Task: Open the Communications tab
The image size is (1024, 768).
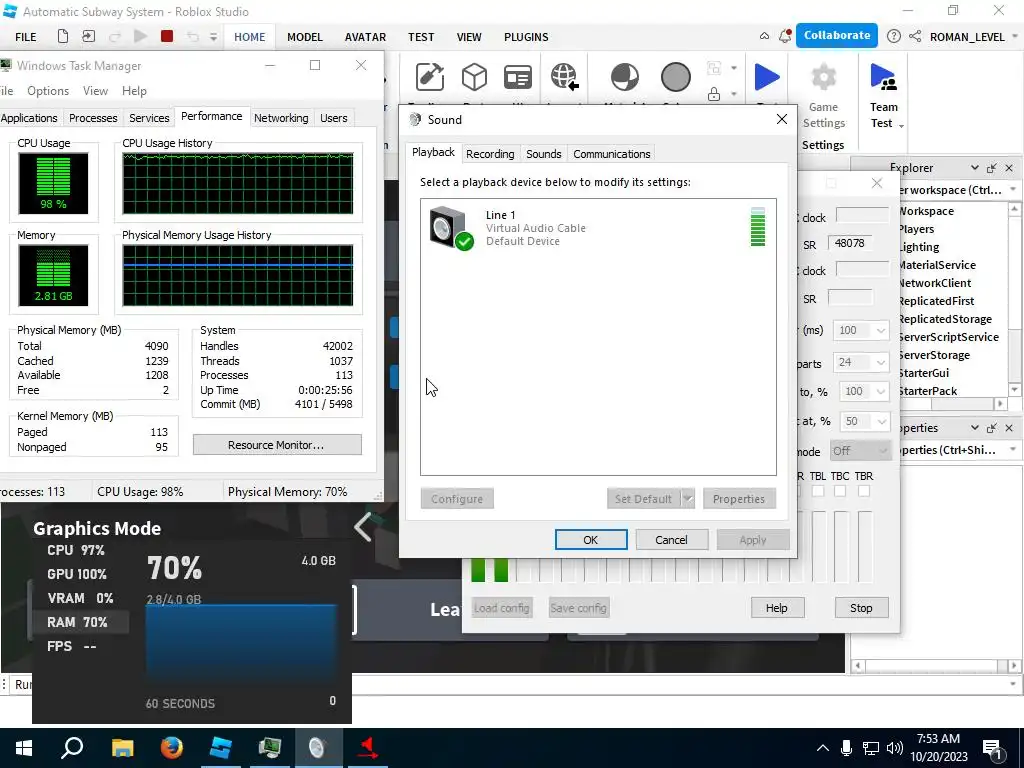Action: click(611, 153)
